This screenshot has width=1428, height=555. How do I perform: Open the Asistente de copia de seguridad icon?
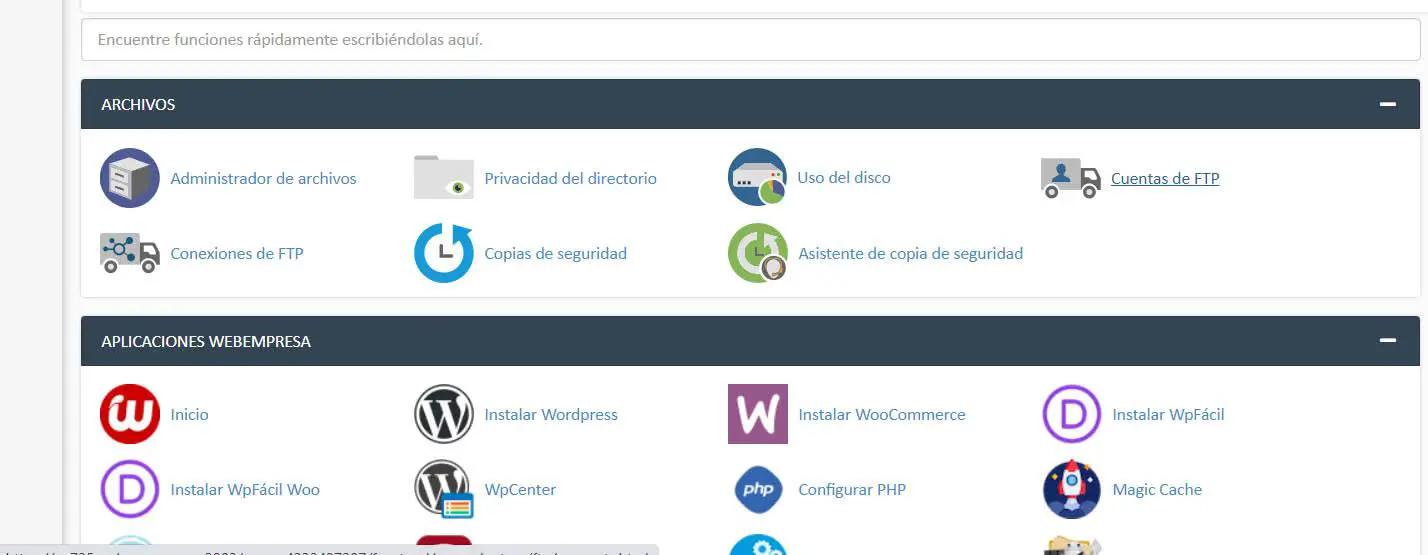pyautogui.click(x=757, y=253)
